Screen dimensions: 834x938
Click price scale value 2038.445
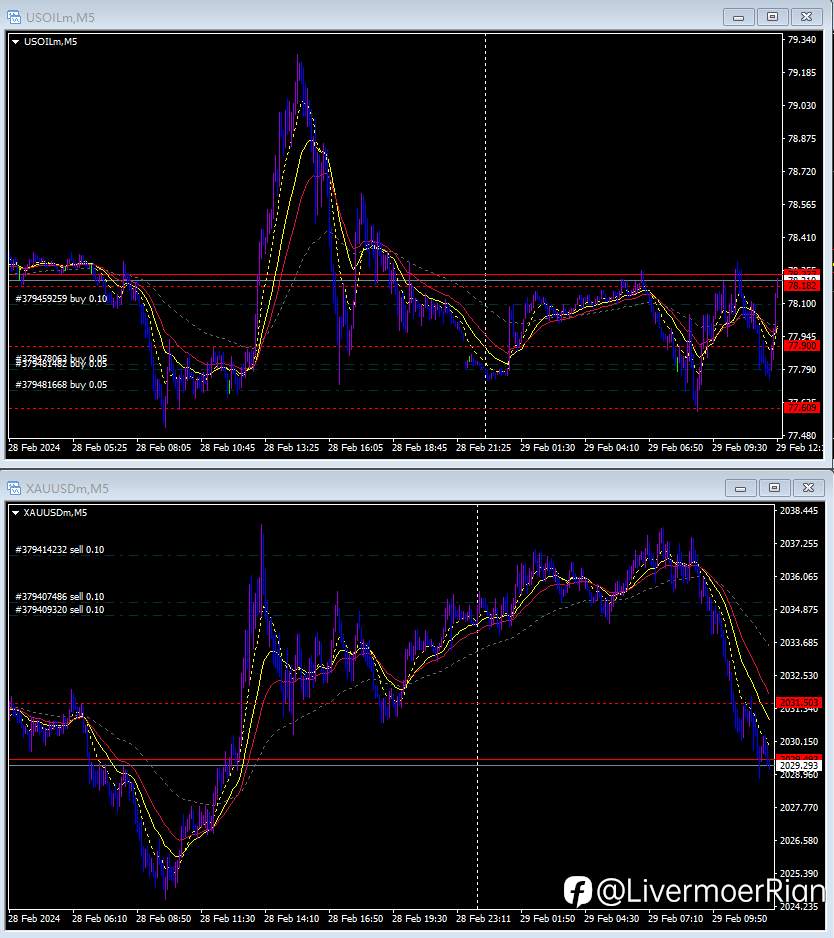pyautogui.click(x=799, y=510)
